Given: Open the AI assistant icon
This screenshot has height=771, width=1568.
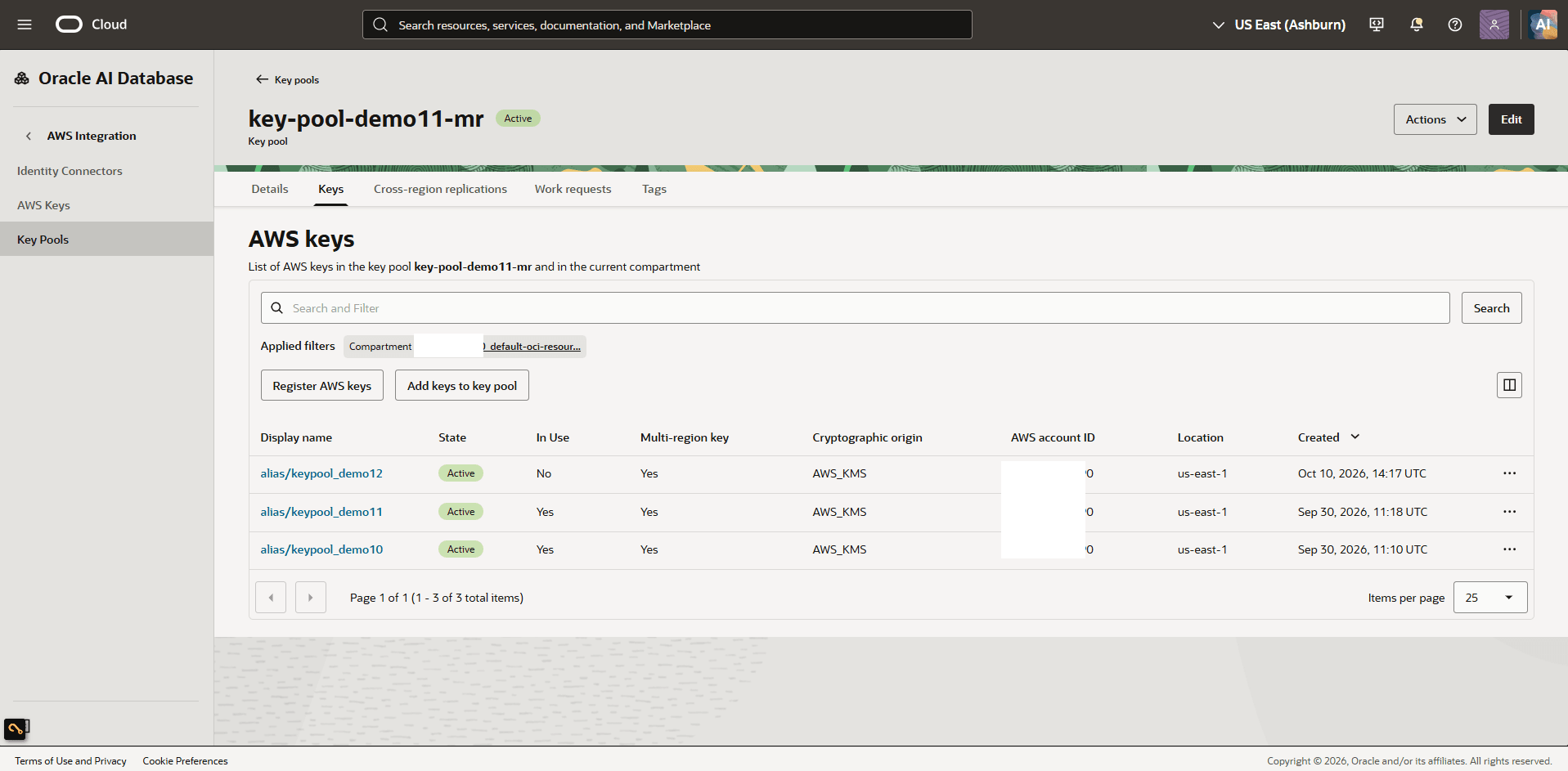Looking at the screenshot, I should [1543, 25].
